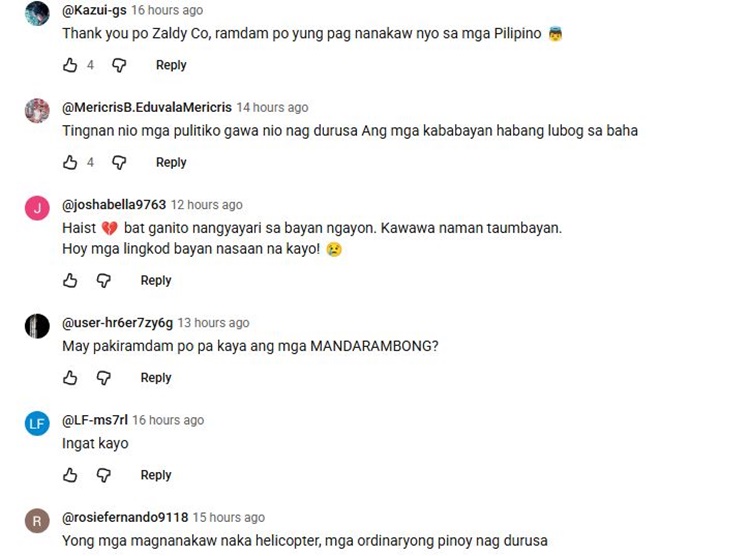Like the comment by @joshabella9763
Viewport: 750px width, 556px height.
70,280
